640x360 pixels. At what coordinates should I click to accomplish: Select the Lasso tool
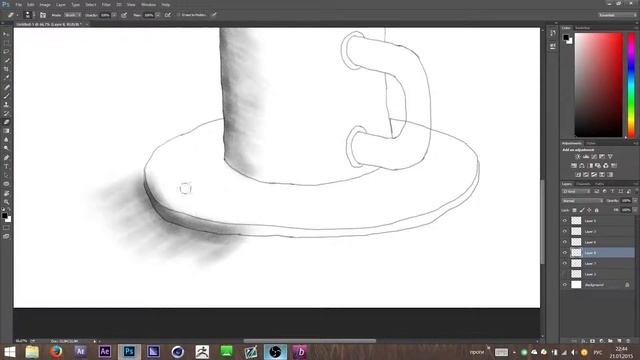tap(6, 52)
